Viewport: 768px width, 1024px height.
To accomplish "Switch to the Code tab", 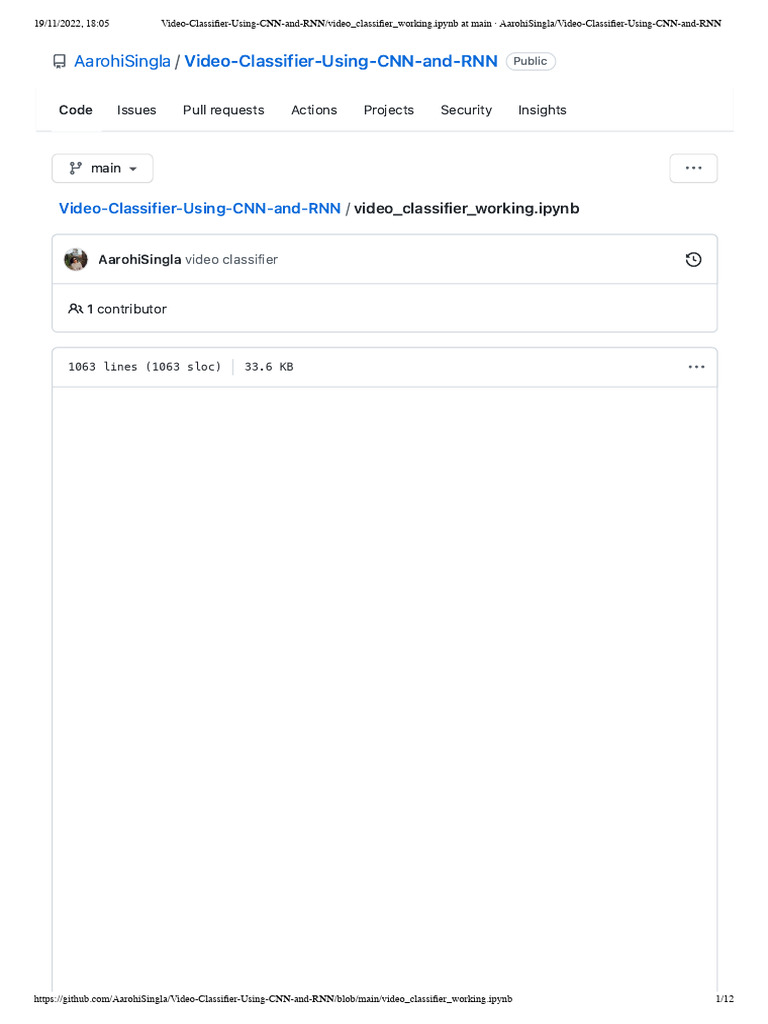I will tap(76, 110).
